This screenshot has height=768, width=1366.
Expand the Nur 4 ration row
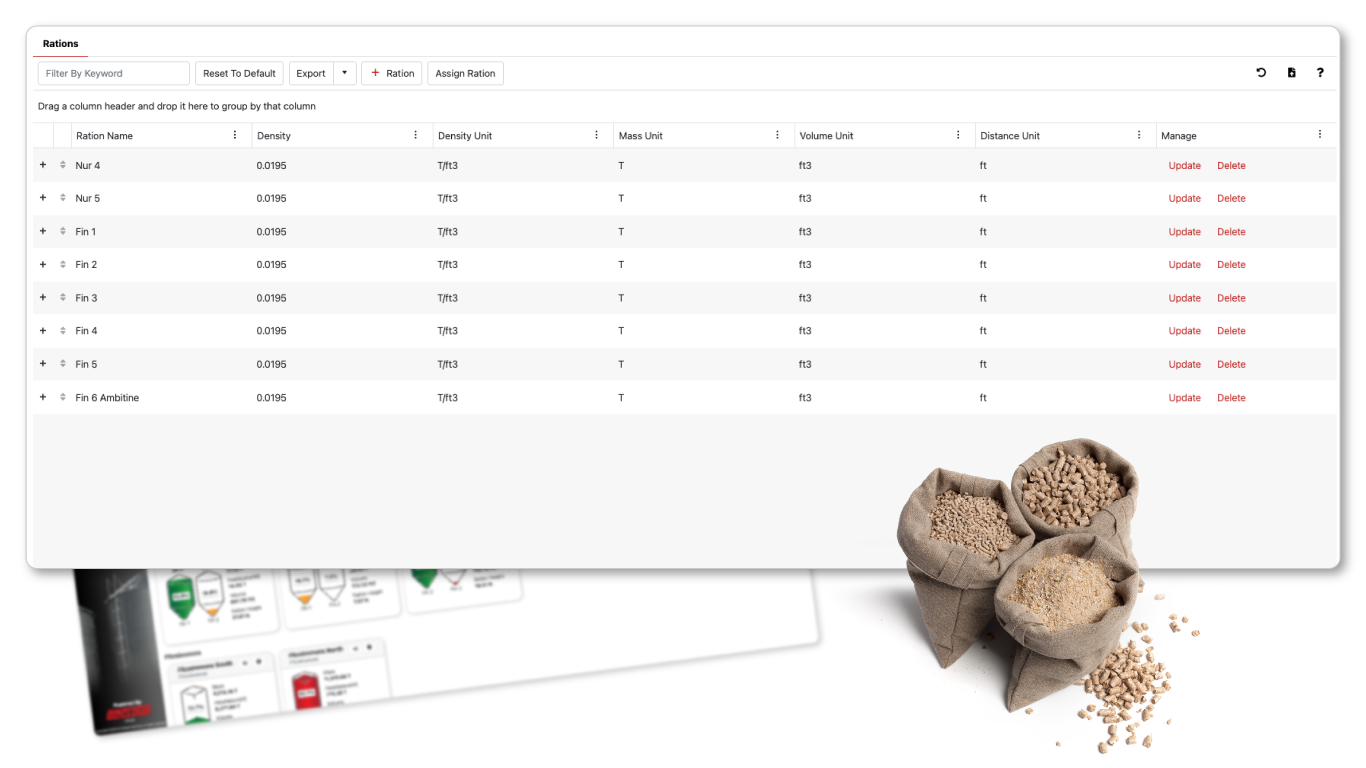pyautogui.click(x=42, y=165)
